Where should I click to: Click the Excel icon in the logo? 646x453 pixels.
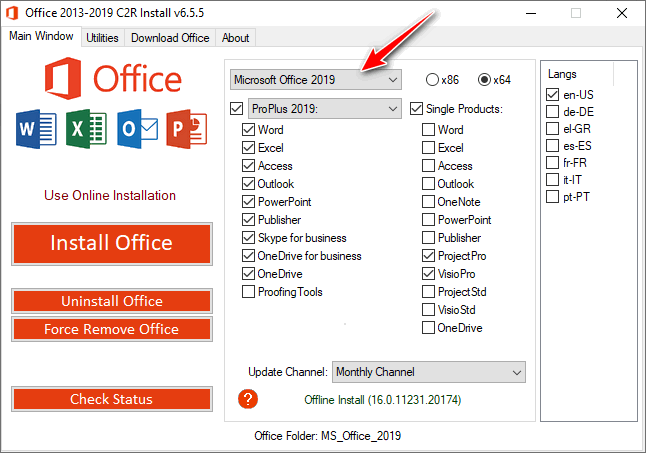[x=86, y=129]
